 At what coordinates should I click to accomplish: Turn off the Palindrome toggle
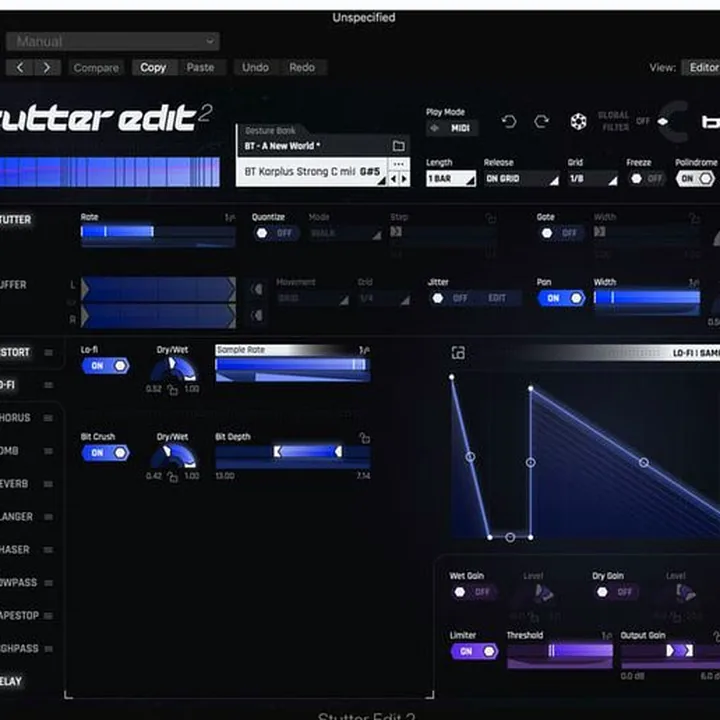pos(695,179)
